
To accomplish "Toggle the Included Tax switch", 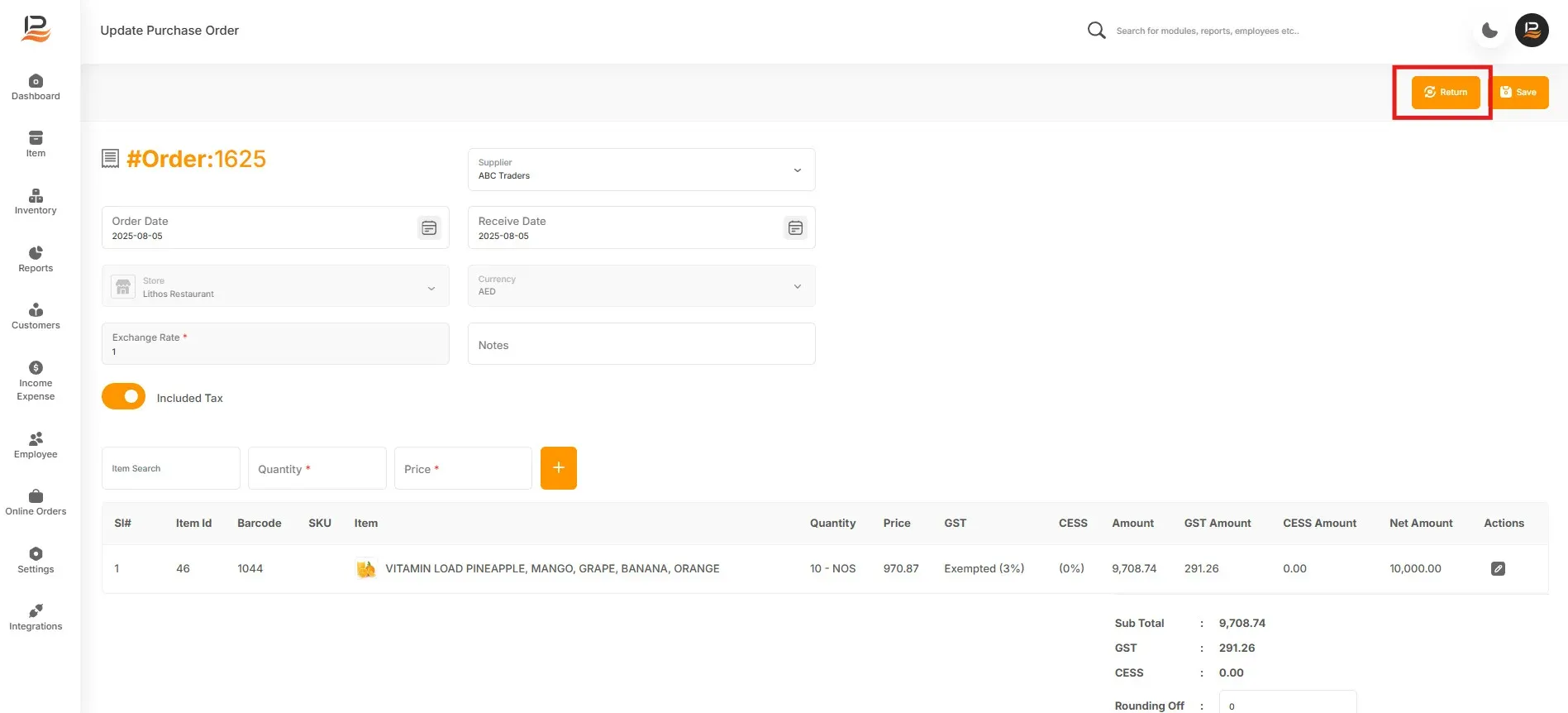I will 123,396.
